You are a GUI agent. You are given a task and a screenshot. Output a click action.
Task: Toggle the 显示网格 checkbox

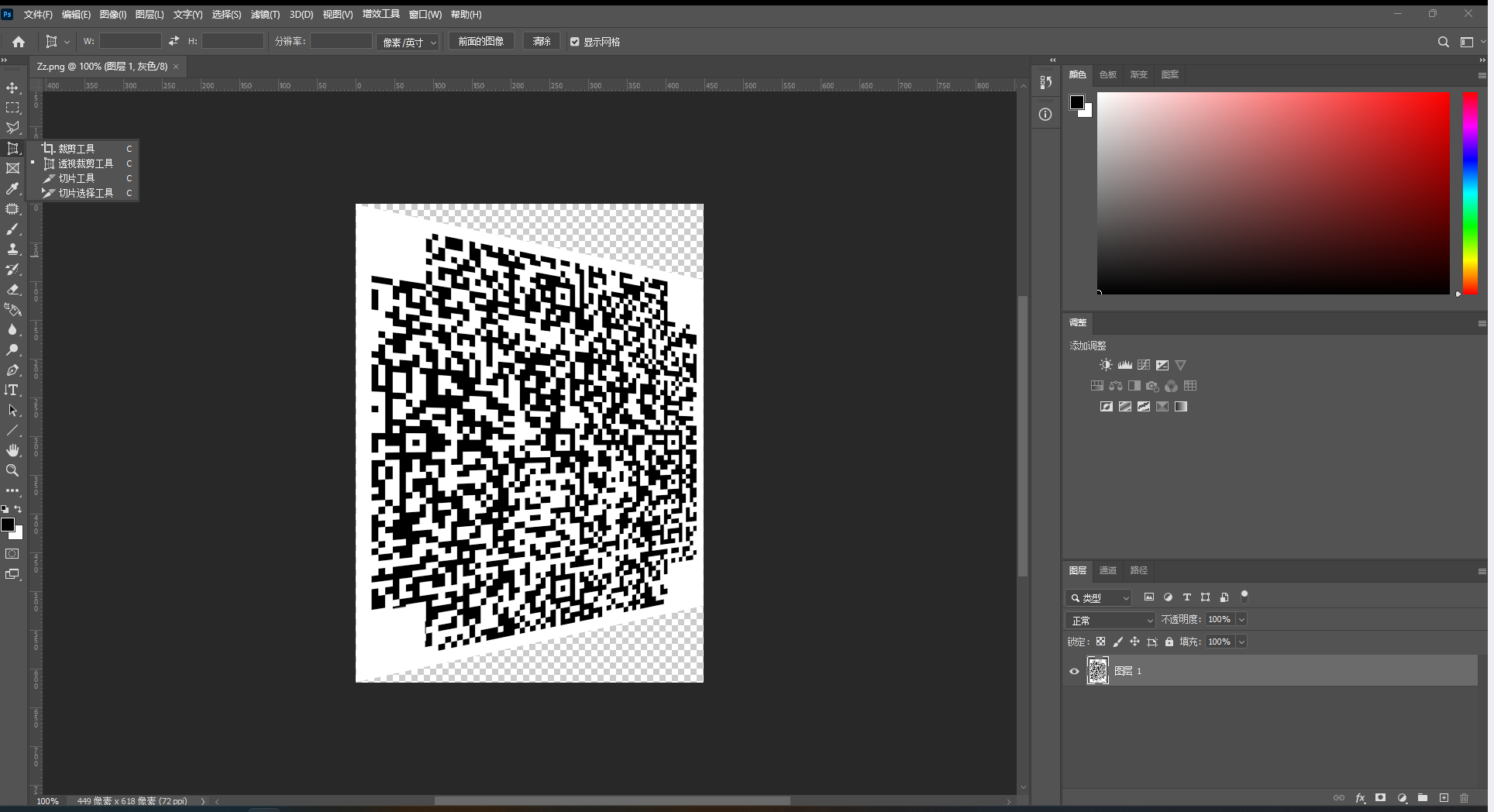[575, 42]
